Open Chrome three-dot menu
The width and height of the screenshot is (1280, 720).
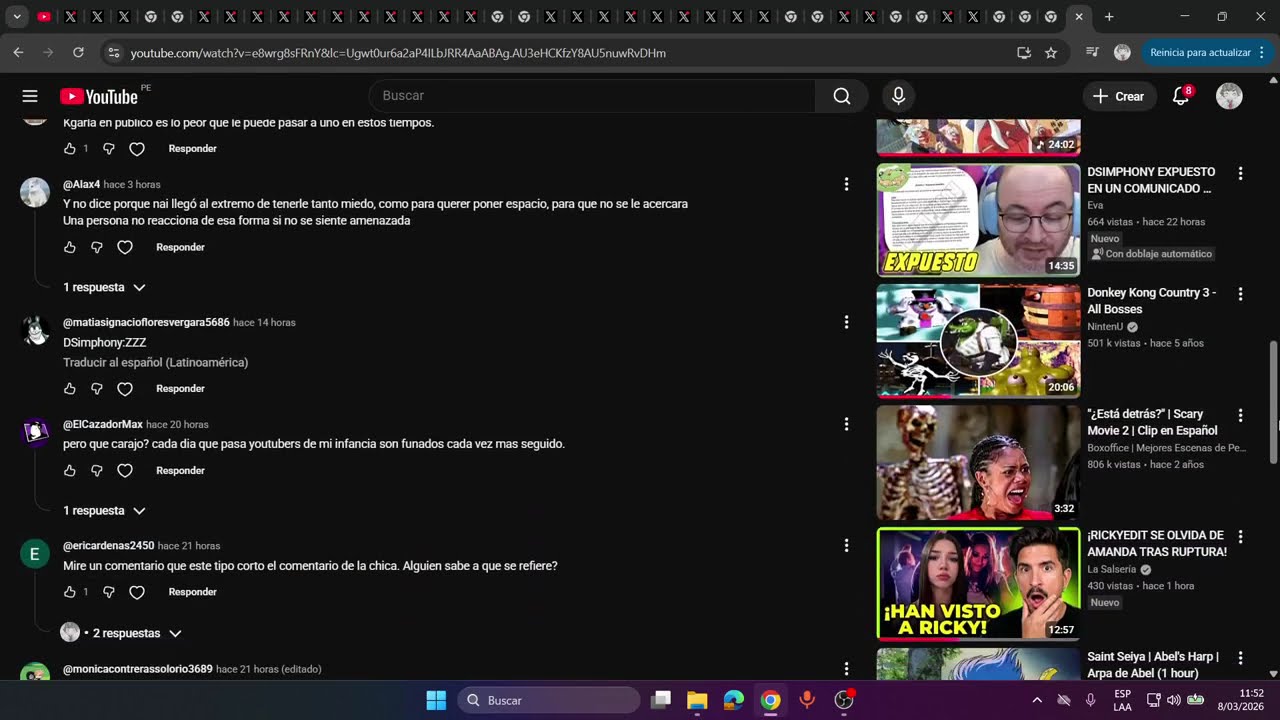(x=1261, y=52)
